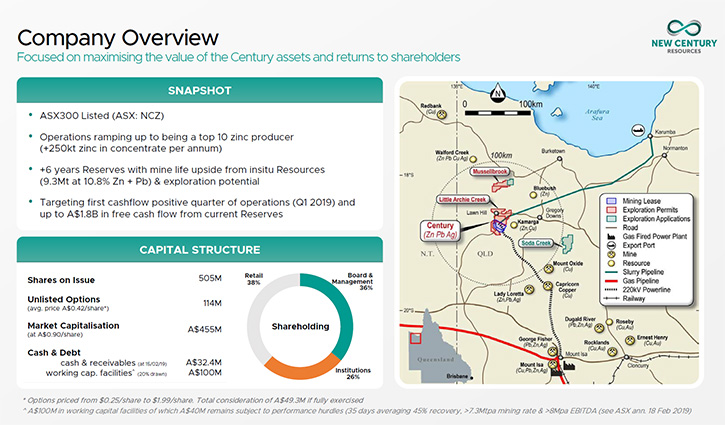
Task: Click the Retail 38% label
Action: (253, 279)
